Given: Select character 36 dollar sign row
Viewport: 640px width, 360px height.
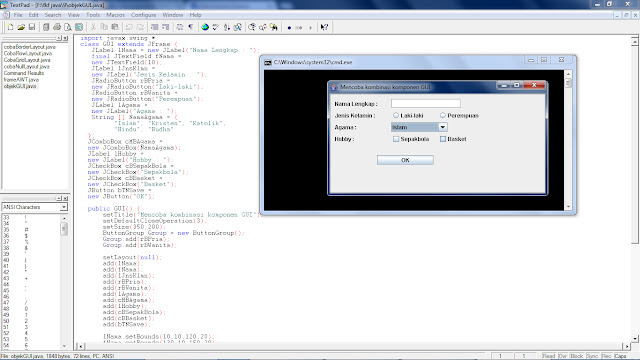Looking at the screenshot, I should pyautogui.click(x=31, y=236).
